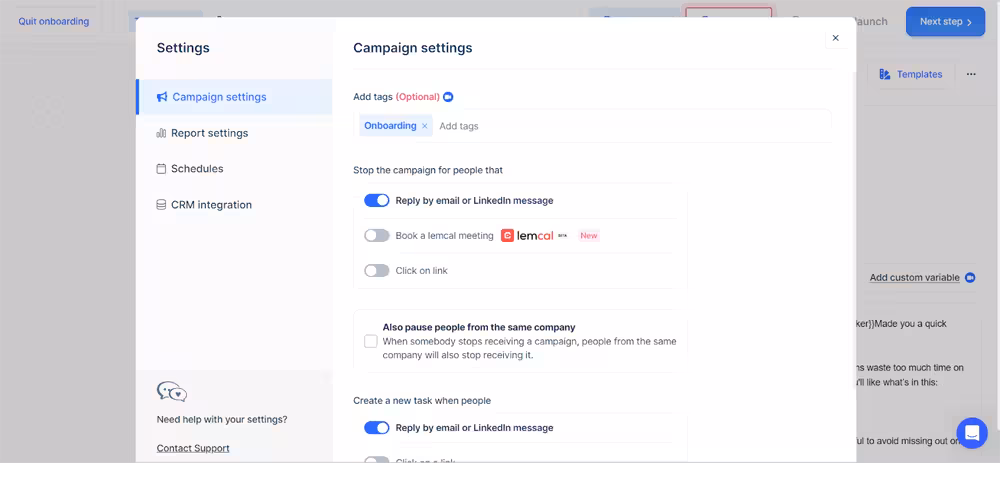
Task: Check Also pause people from same company
Action: pyautogui.click(x=371, y=341)
